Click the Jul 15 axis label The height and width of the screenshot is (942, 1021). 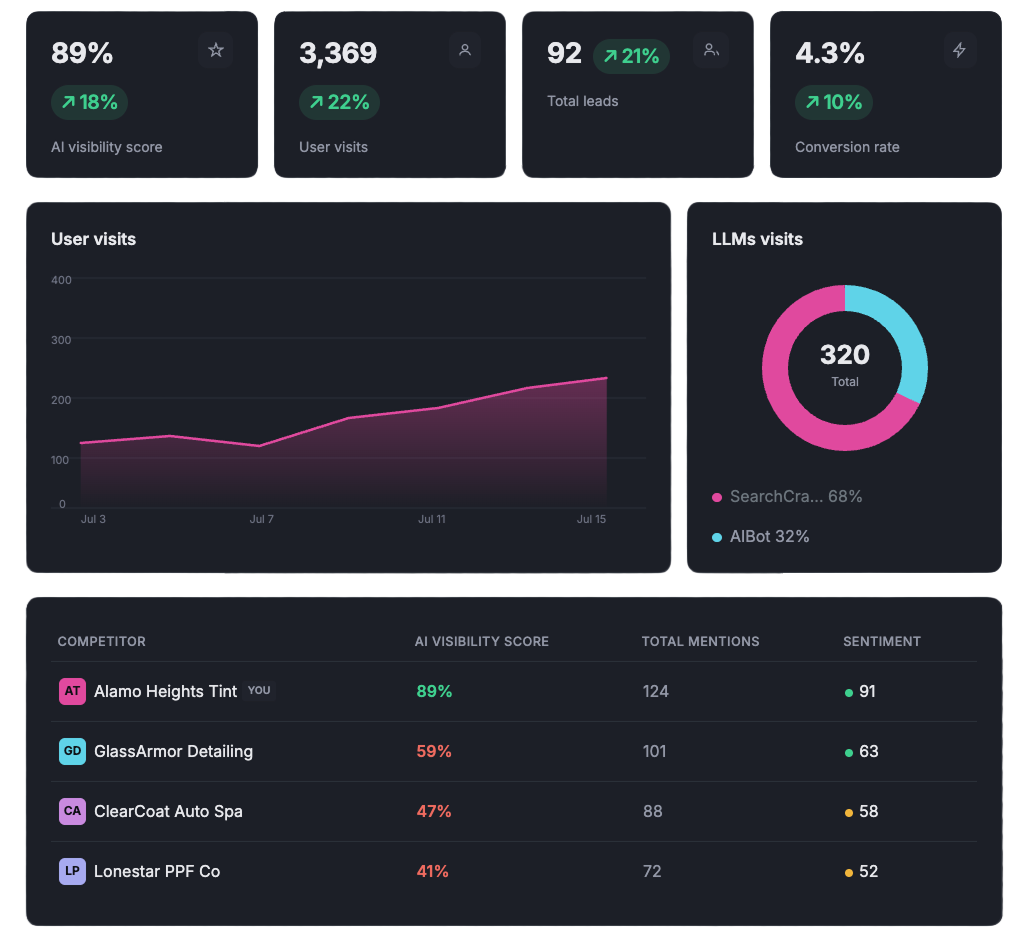click(591, 519)
